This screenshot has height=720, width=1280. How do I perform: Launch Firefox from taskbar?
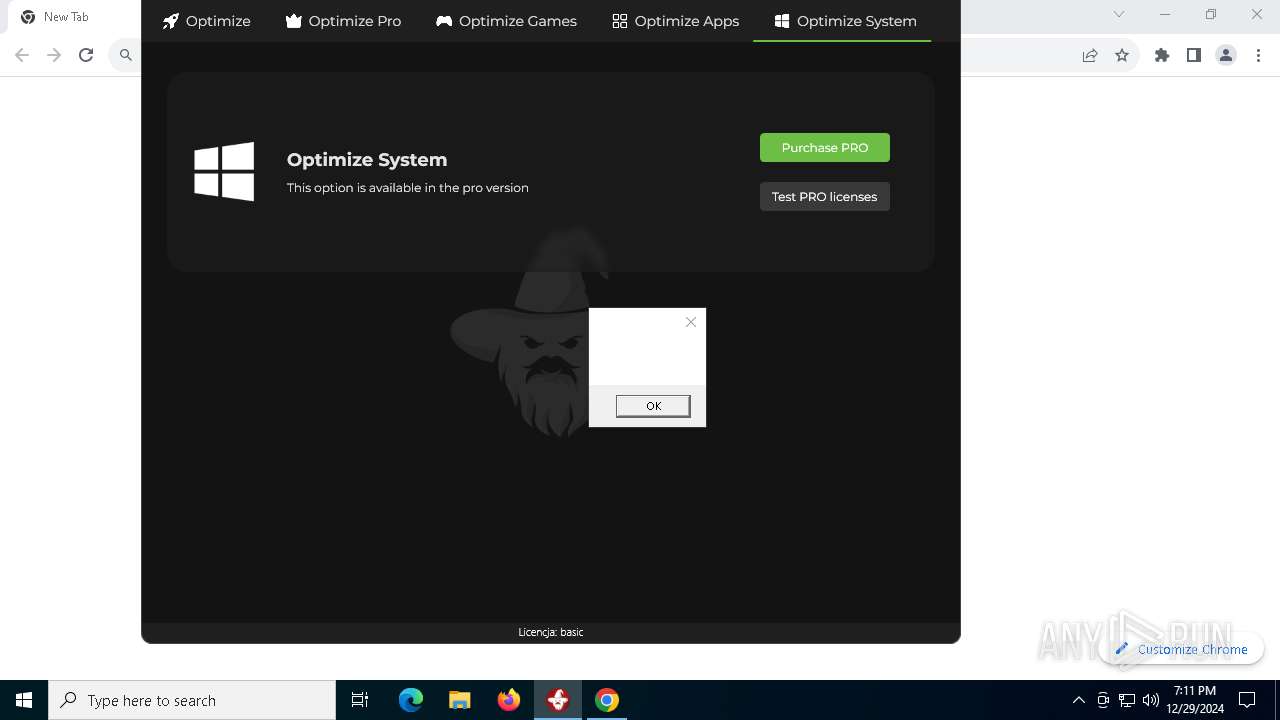(x=509, y=700)
